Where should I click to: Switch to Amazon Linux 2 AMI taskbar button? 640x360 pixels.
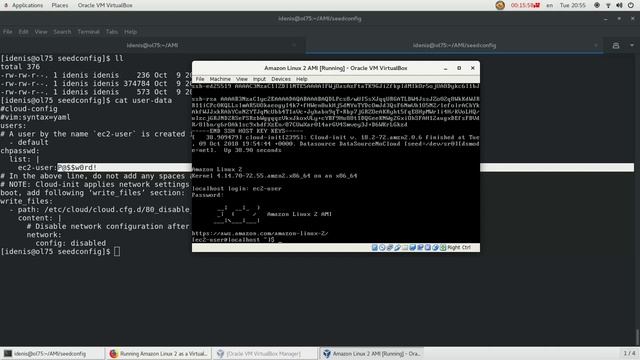point(371,353)
